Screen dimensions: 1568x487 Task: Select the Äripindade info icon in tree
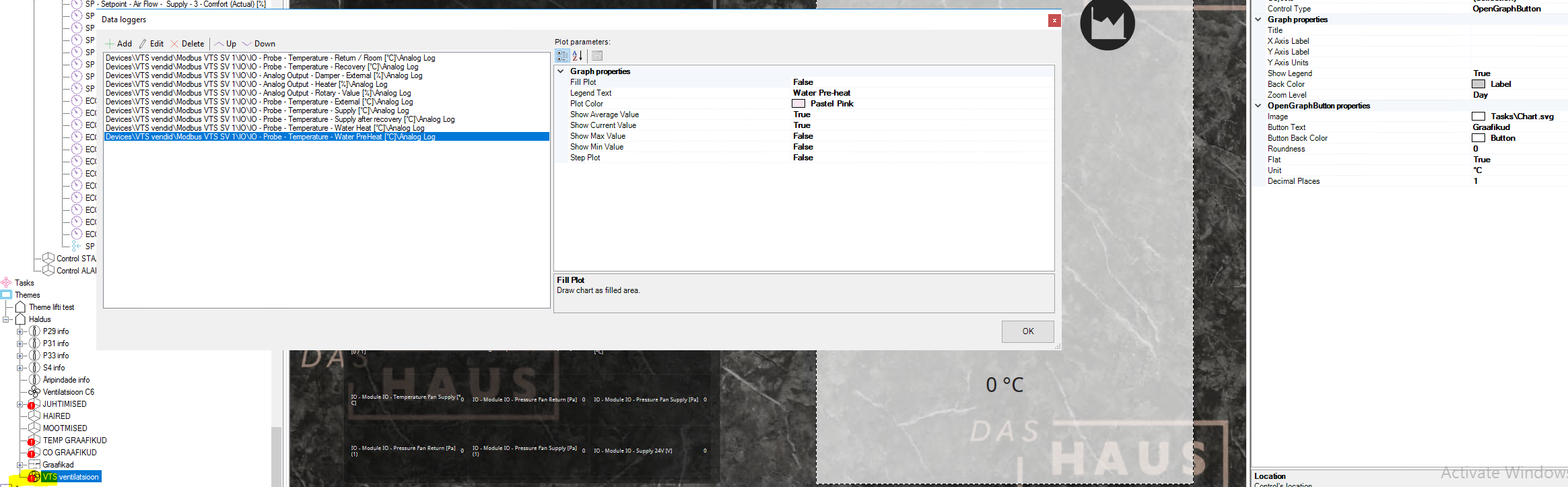pyautogui.click(x=34, y=380)
